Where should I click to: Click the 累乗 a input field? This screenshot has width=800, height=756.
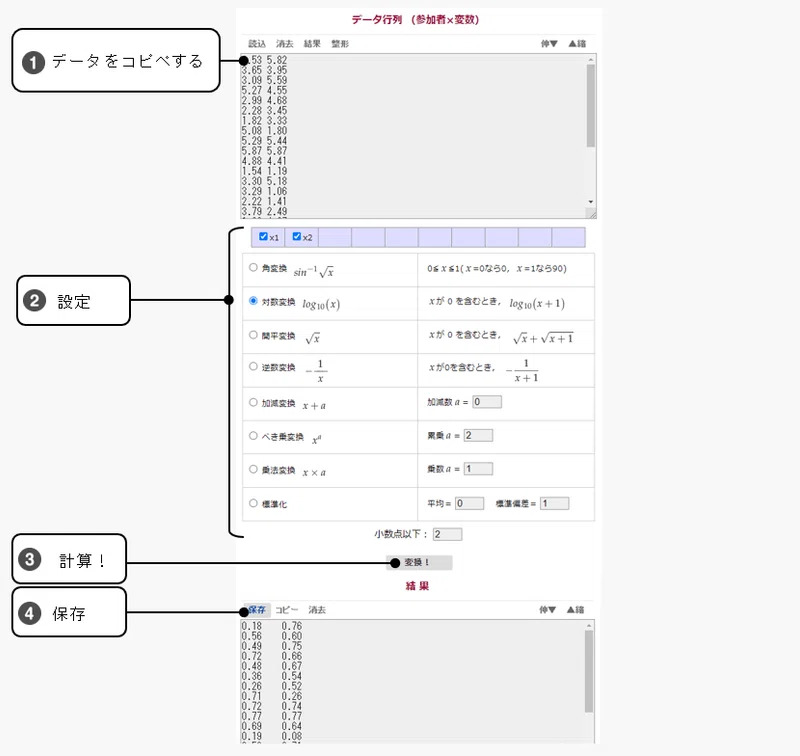pyautogui.click(x=478, y=436)
